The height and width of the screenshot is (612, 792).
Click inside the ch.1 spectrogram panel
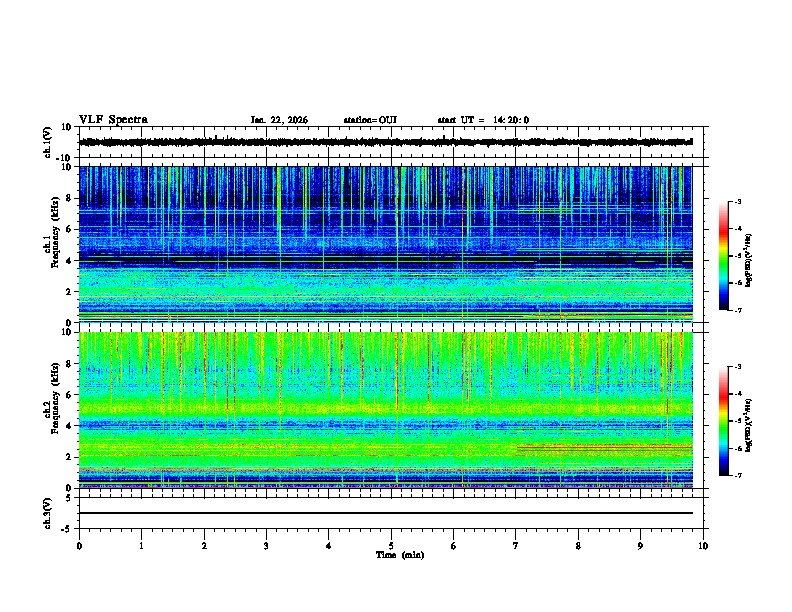386,244
